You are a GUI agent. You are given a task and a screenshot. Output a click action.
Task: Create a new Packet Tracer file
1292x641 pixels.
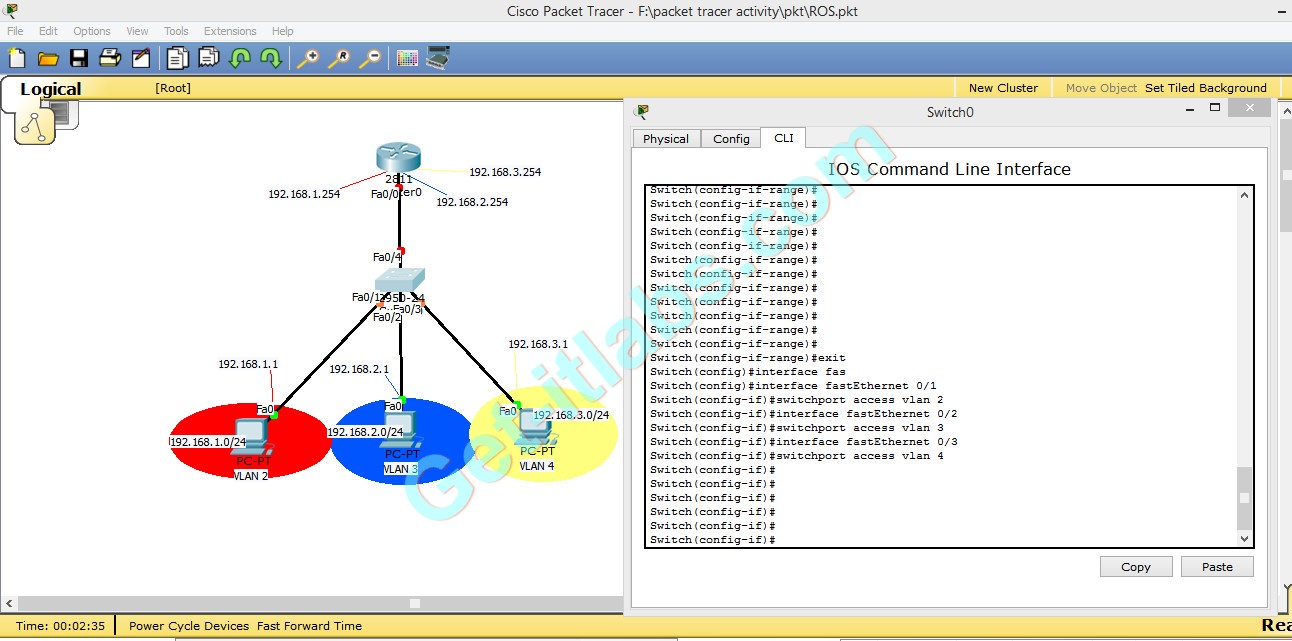click(17, 58)
